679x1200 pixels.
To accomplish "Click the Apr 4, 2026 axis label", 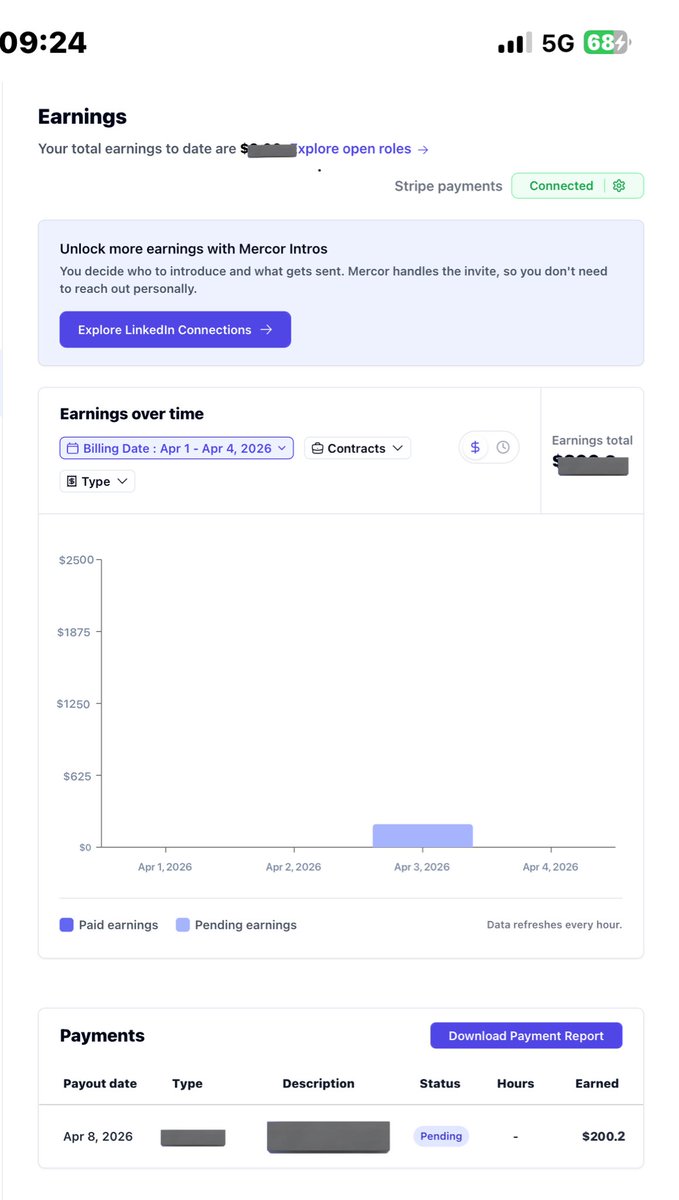I will tap(550, 867).
